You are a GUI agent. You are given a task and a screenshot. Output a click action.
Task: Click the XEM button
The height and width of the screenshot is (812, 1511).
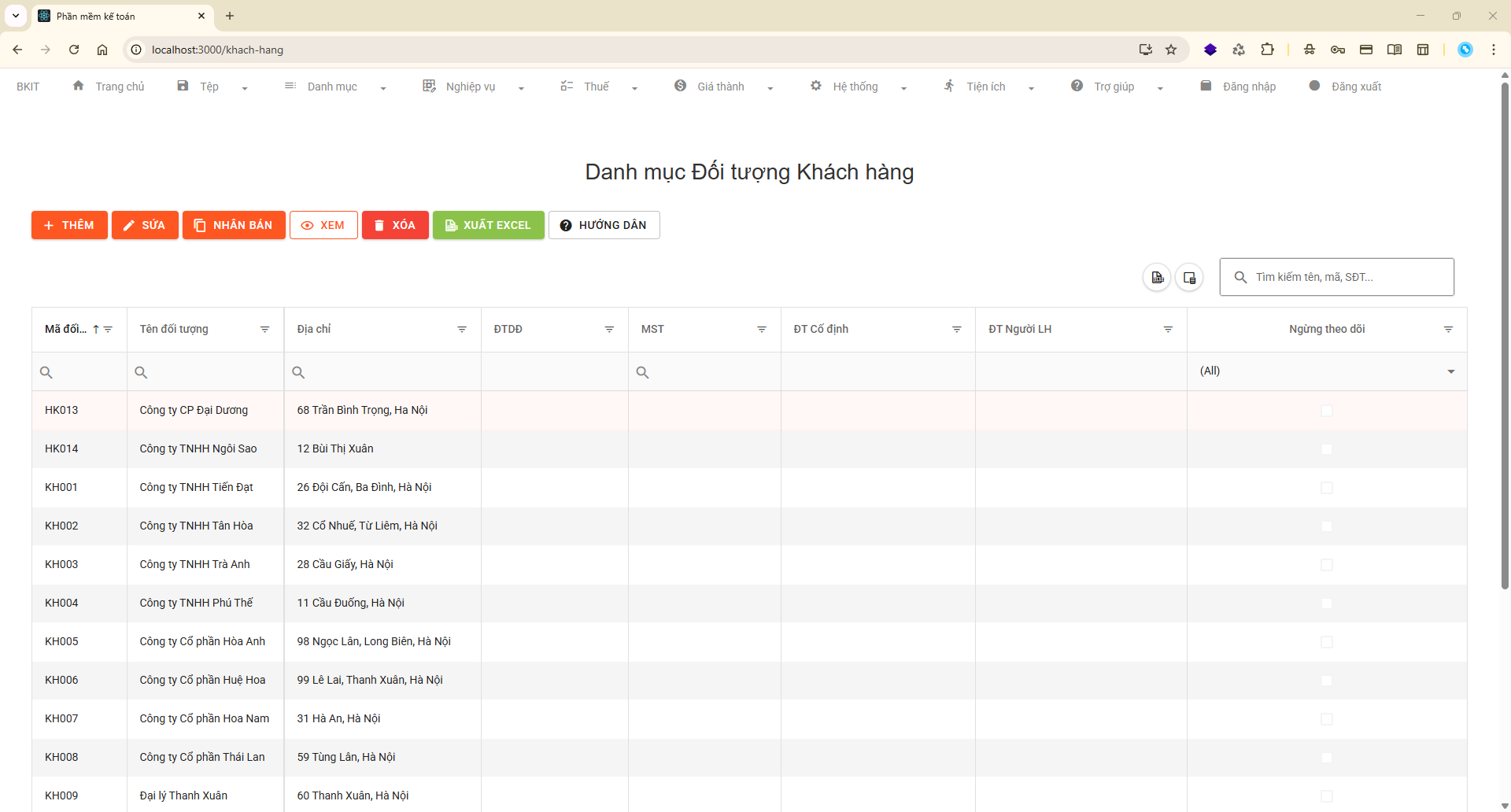tap(323, 225)
